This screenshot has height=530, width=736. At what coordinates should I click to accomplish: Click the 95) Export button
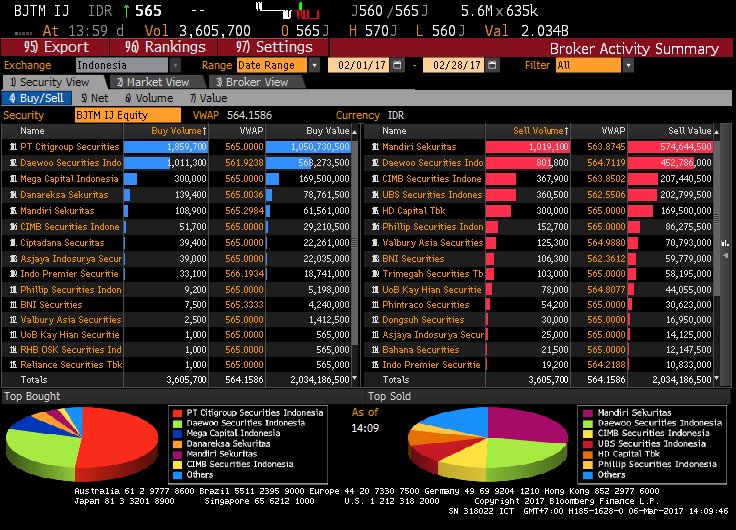pyautogui.click(x=55, y=47)
